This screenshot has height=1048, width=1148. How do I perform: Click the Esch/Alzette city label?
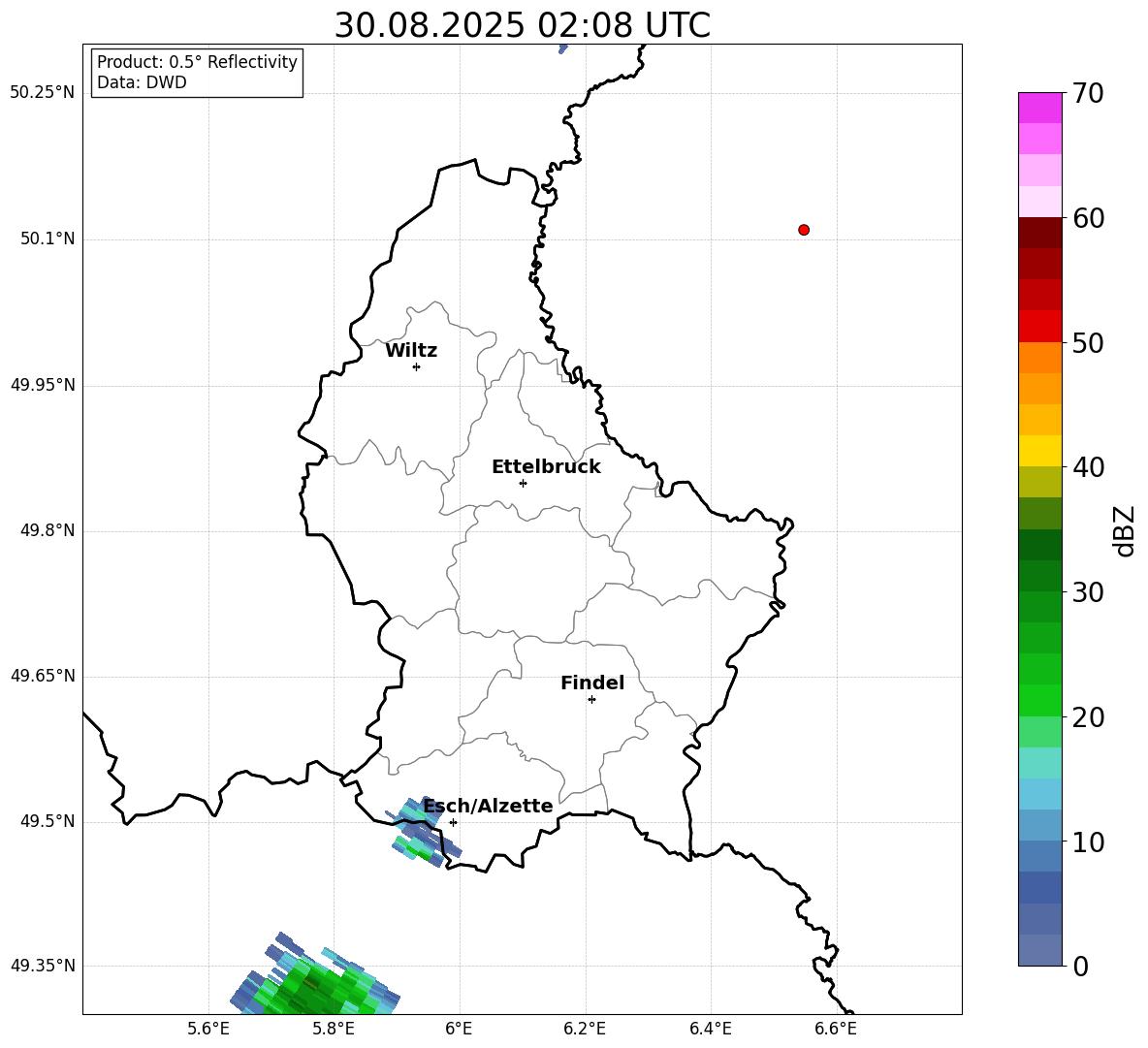[x=489, y=806]
